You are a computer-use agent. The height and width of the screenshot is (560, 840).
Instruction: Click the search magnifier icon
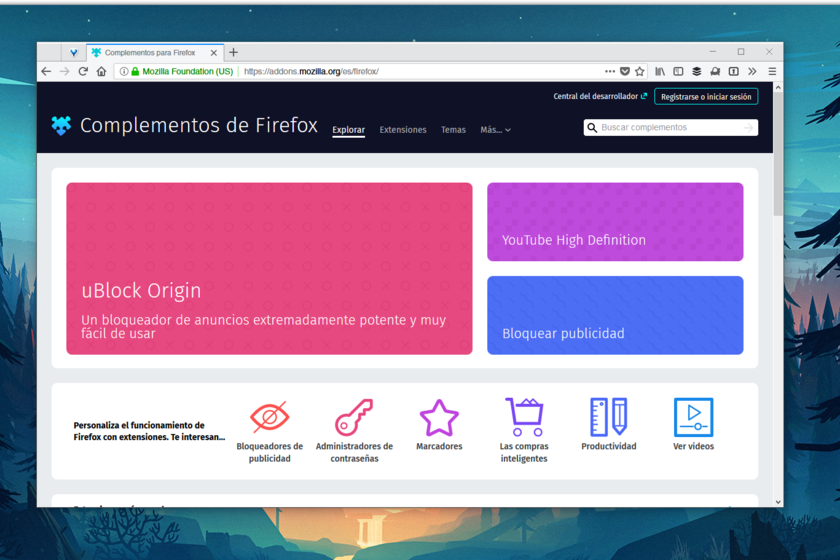tap(592, 128)
